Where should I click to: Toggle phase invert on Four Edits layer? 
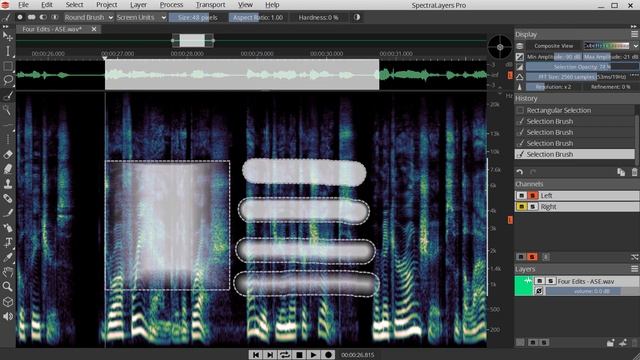pos(539,291)
